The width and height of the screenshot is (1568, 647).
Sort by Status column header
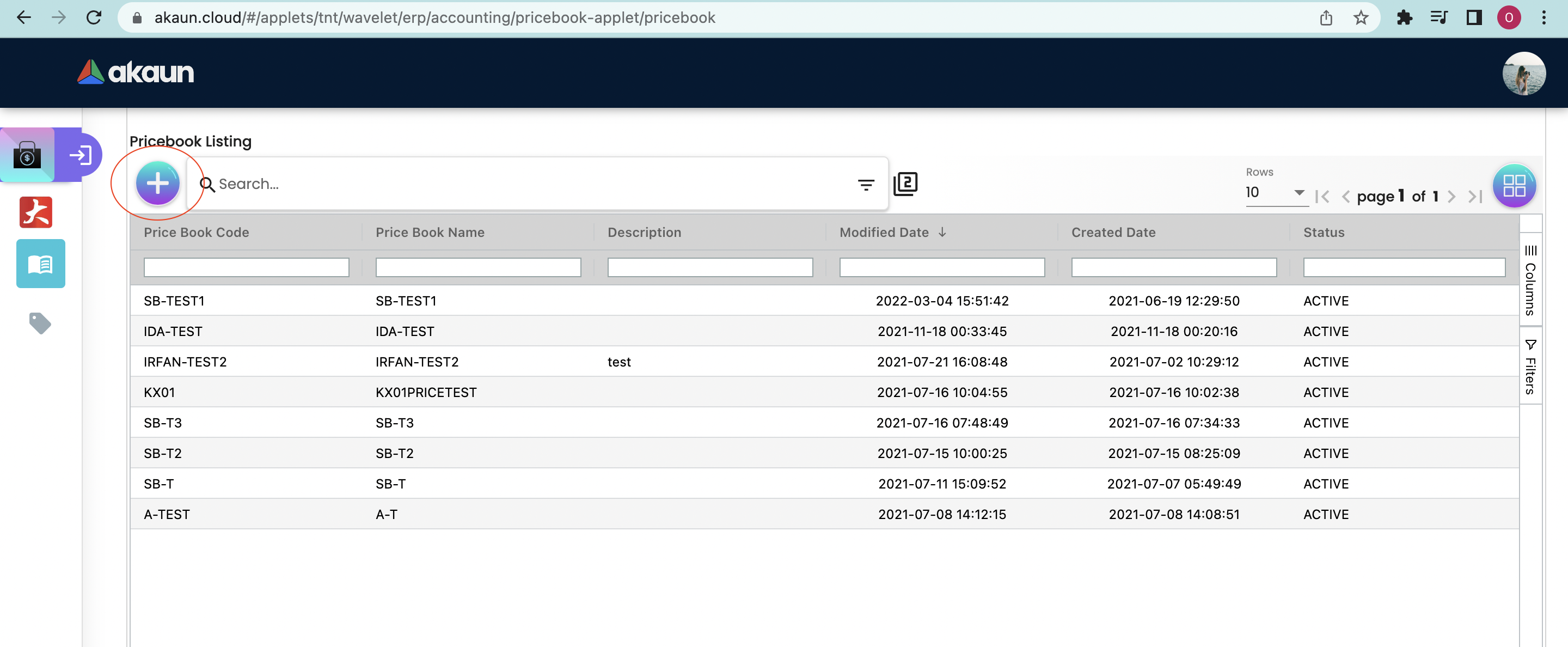click(x=1324, y=233)
